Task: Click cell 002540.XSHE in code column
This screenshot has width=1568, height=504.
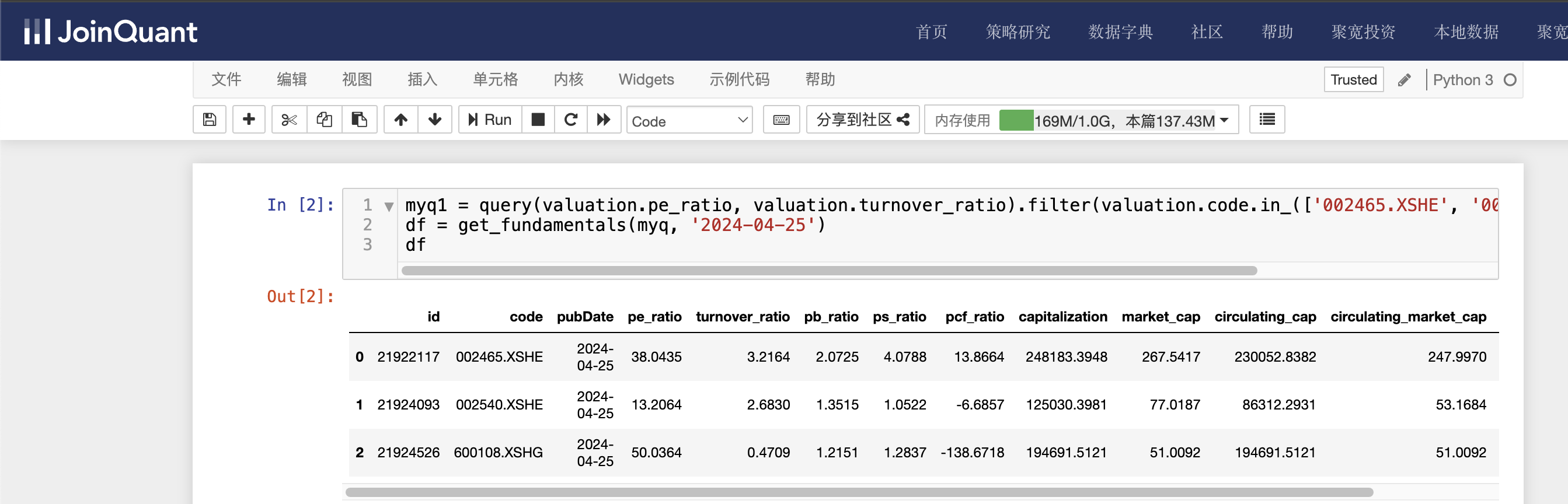Action: coord(499,405)
